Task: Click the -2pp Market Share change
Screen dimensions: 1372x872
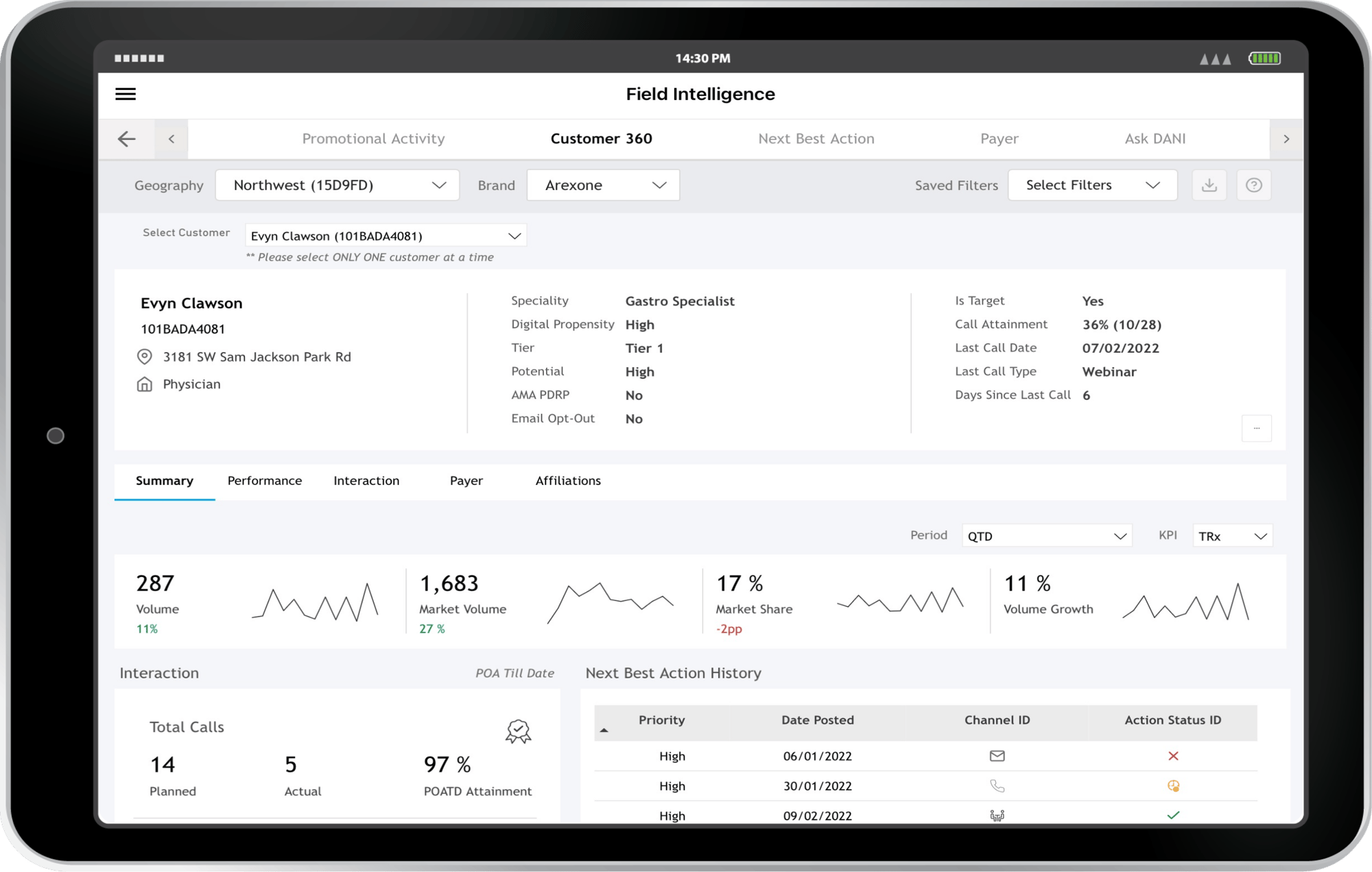Action: [729, 629]
